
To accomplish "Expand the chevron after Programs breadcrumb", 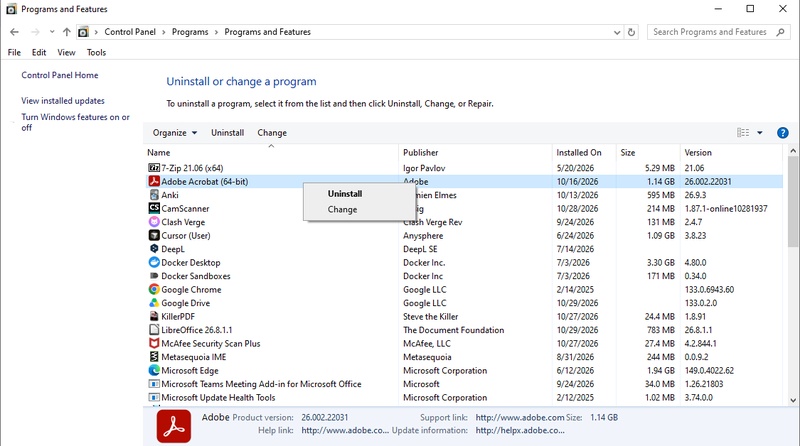I will [x=216, y=32].
